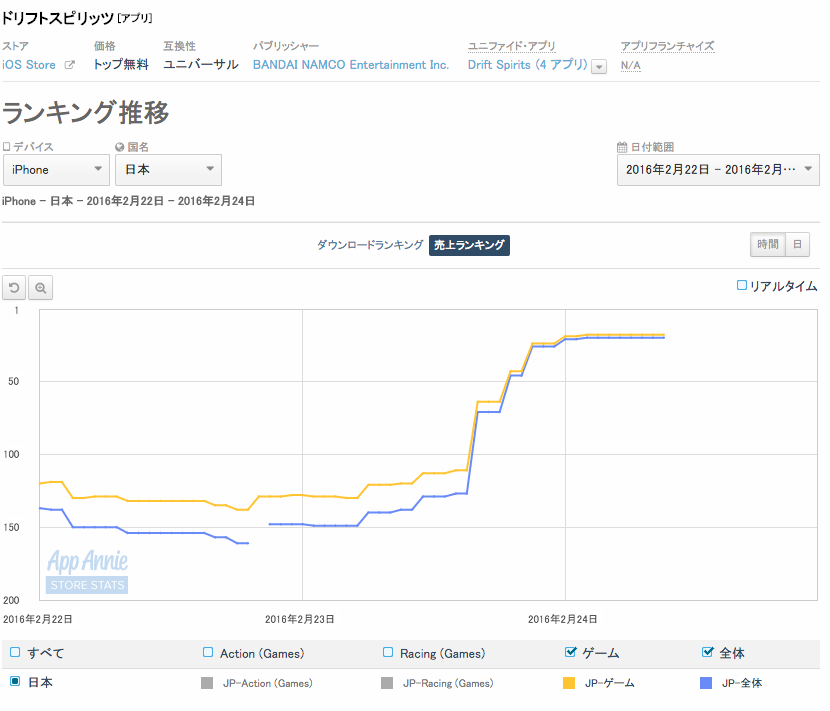
Task: Click the chart zoom magnifier icon
Action: (x=41, y=288)
